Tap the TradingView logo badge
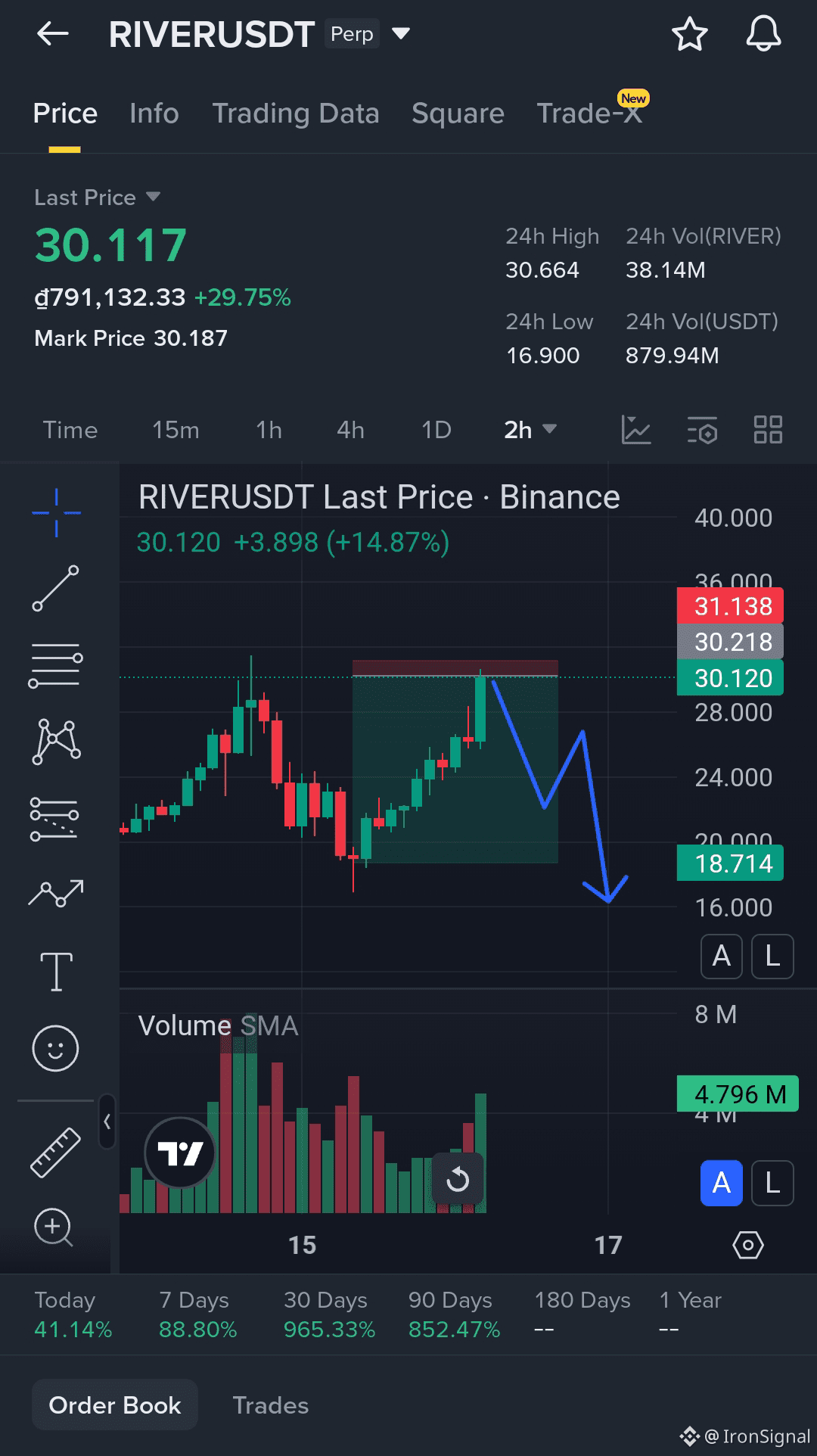This screenshot has width=817, height=1456. [180, 1153]
